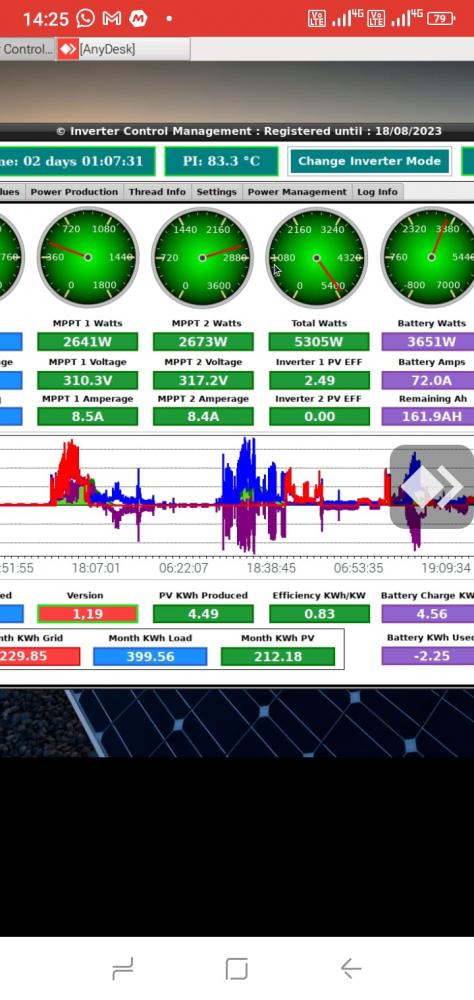
Task: Tap the Android home button
Action: tap(237, 969)
